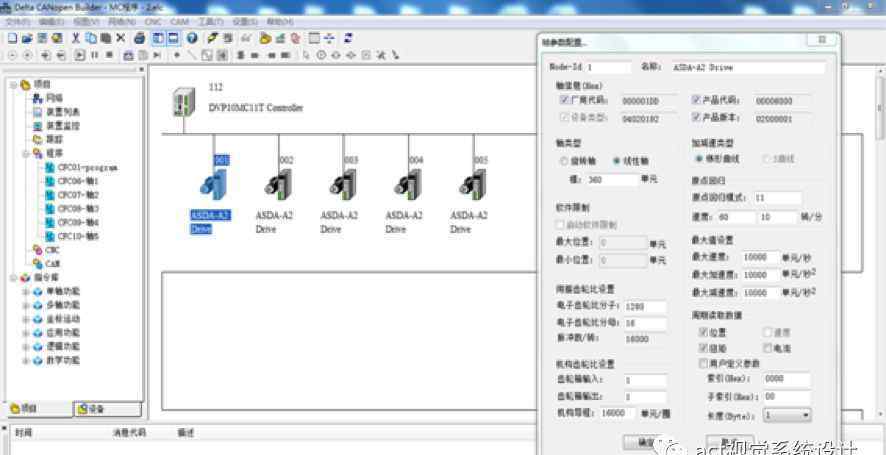Select the ASDA-A2 Drive node 005 icon
The image size is (886, 455).
click(473, 184)
